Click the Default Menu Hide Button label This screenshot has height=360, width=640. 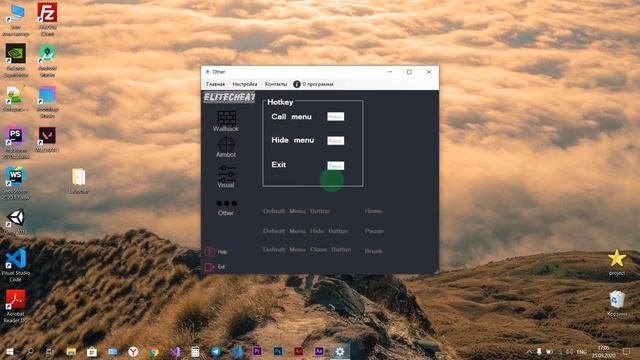pyautogui.click(x=306, y=231)
